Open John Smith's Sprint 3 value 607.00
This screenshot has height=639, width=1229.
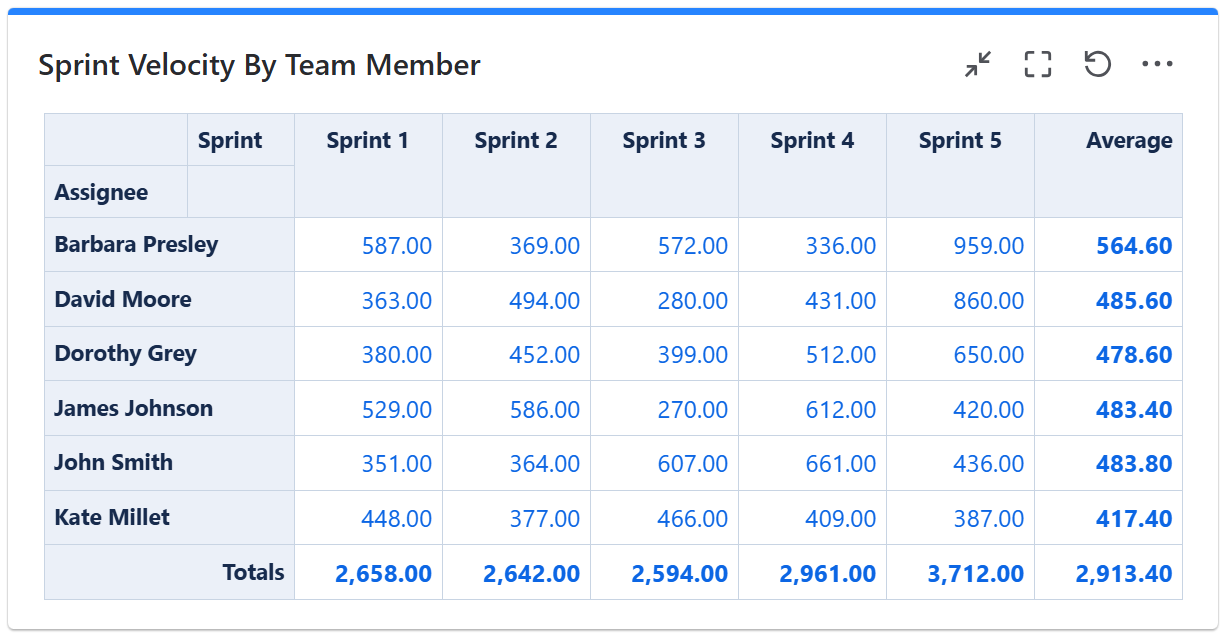tap(692, 464)
